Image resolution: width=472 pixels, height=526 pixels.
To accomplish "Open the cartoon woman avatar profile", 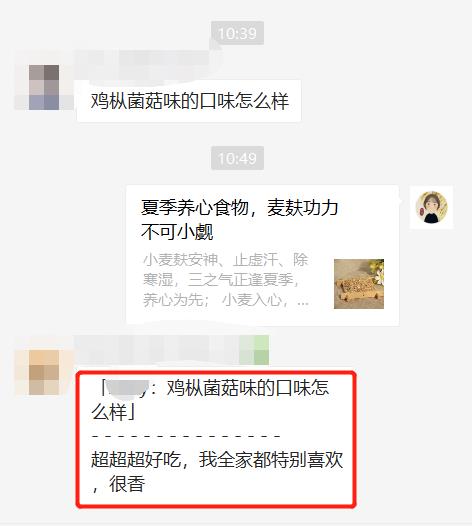I will click(431, 207).
